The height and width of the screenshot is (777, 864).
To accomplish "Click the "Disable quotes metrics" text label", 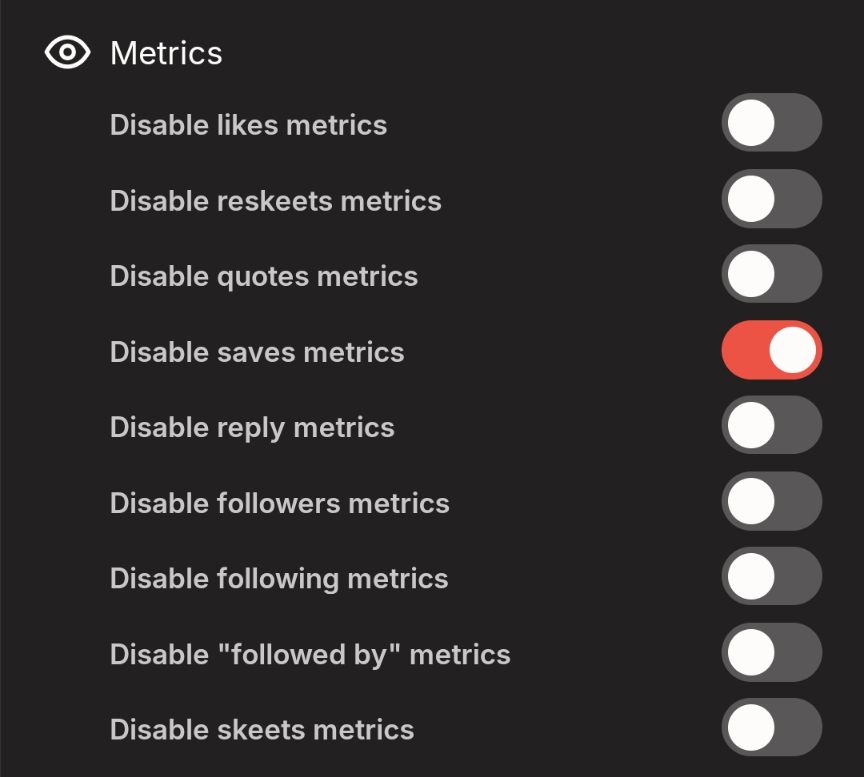I will (263, 276).
